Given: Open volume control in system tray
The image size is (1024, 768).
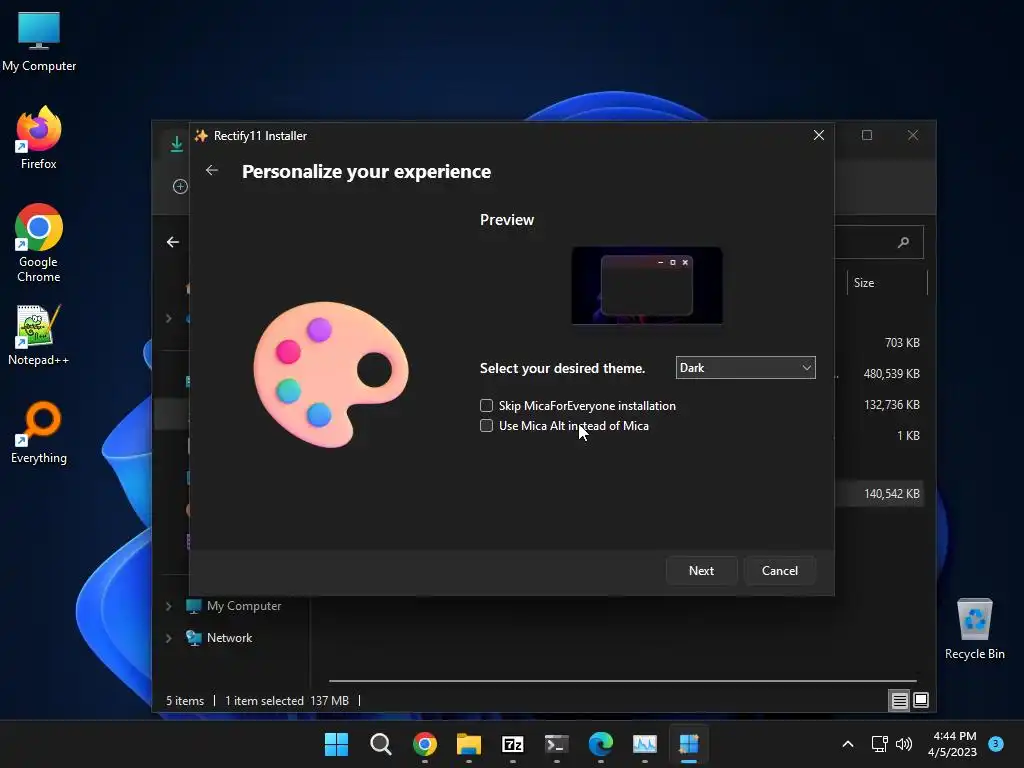Looking at the screenshot, I should (904, 744).
